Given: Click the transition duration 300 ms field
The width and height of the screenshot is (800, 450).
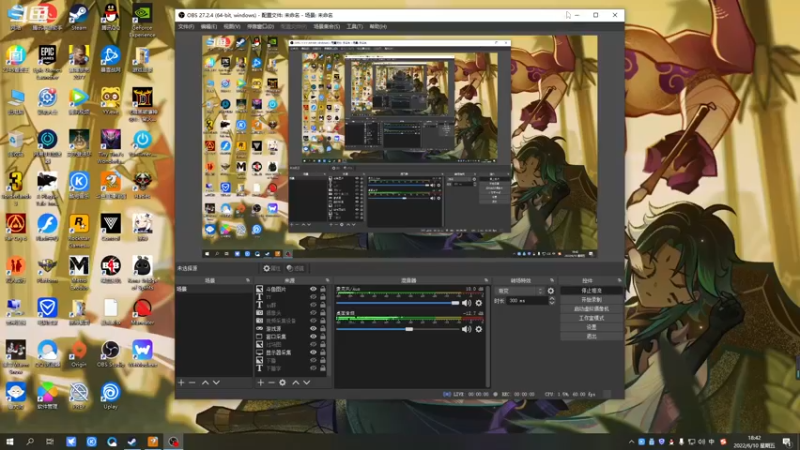Looking at the screenshot, I should pyautogui.click(x=527, y=301).
